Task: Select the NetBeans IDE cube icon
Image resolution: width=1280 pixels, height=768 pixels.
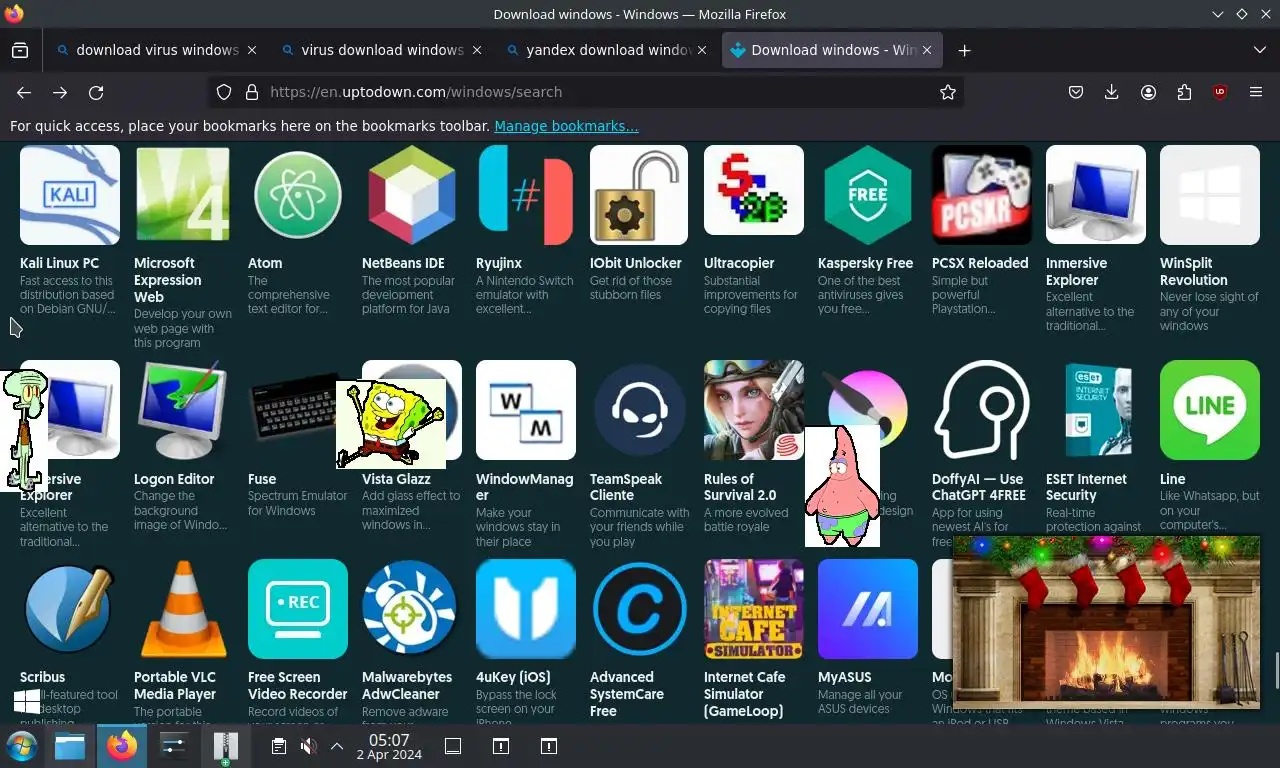Action: (x=412, y=195)
